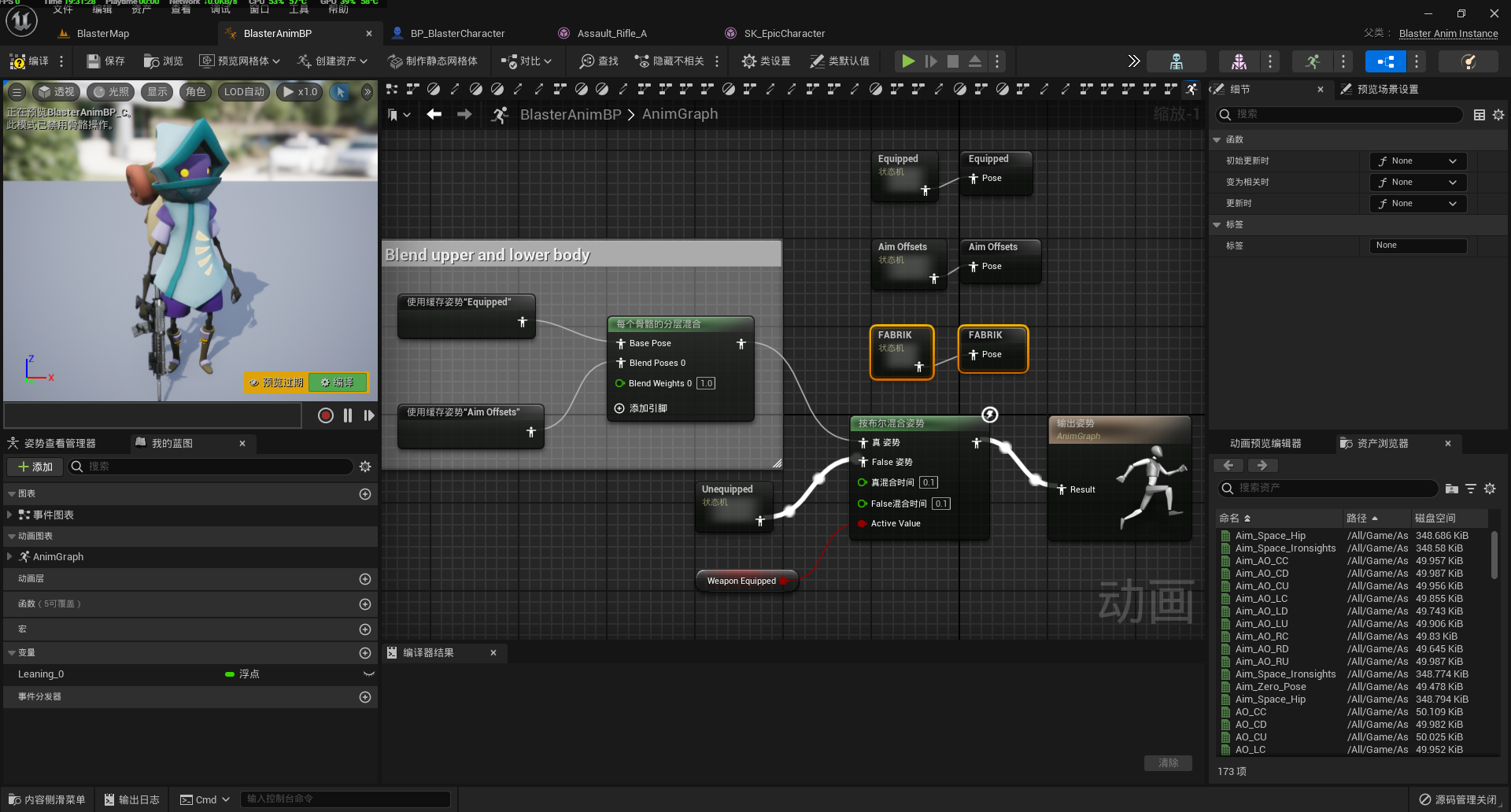Click the asset browser search field
The image size is (1511, 812).
point(1329,489)
